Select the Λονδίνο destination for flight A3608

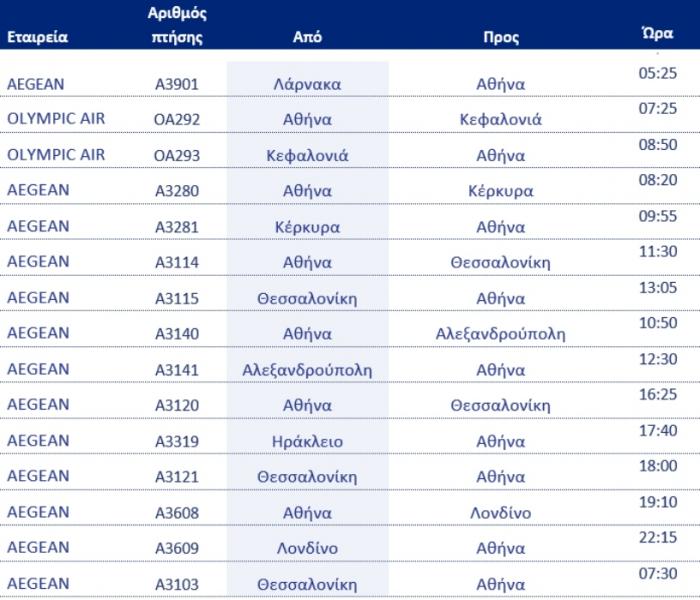click(501, 512)
